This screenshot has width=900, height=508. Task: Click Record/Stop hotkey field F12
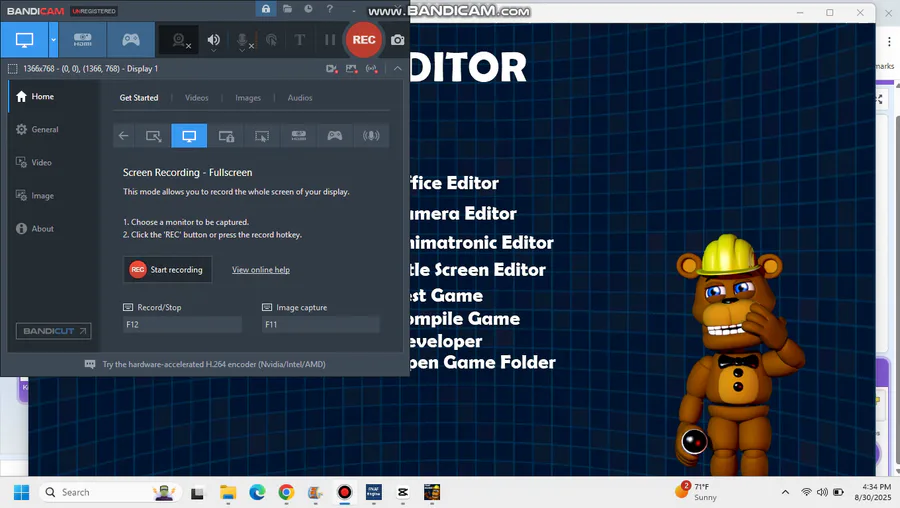[182, 324]
